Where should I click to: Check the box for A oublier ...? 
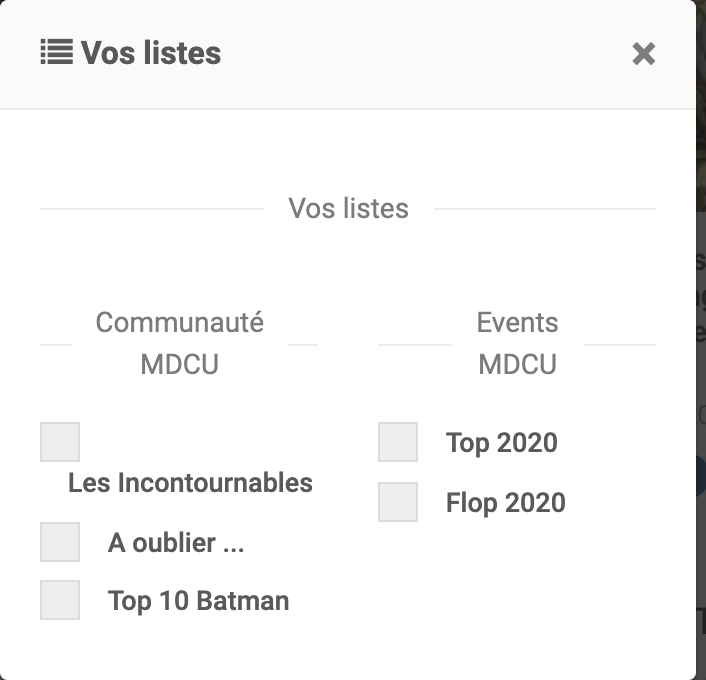(x=60, y=542)
